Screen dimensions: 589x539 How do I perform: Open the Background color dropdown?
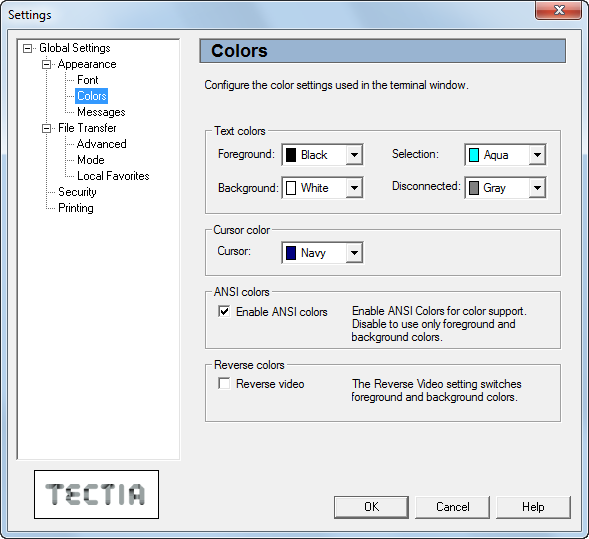click(x=354, y=188)
